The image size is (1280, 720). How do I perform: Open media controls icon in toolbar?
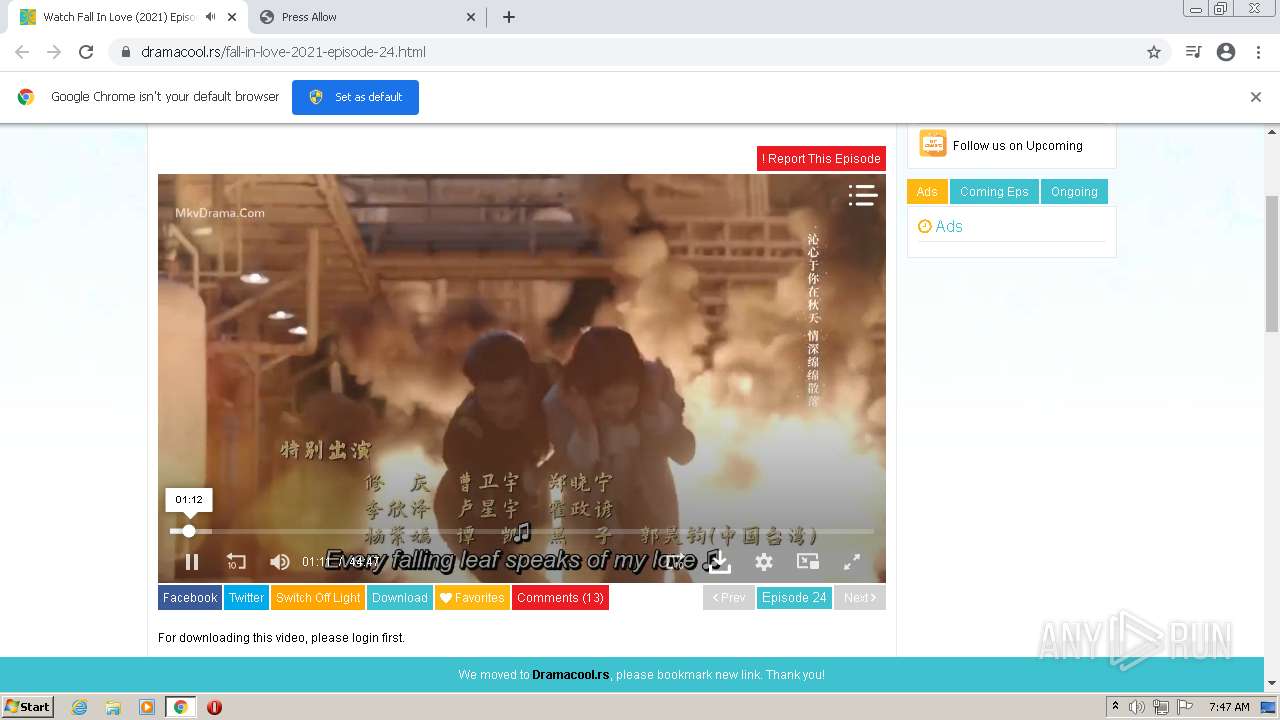1193,52
